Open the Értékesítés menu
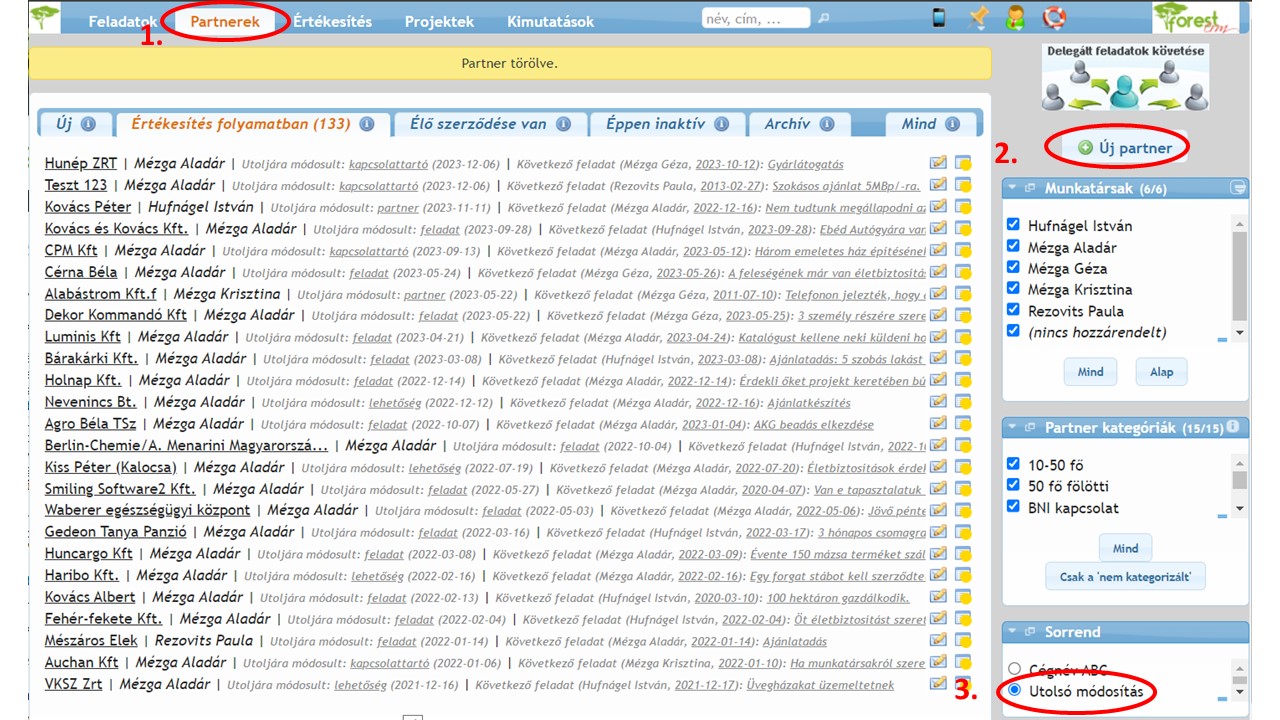 tap(332, 22)
